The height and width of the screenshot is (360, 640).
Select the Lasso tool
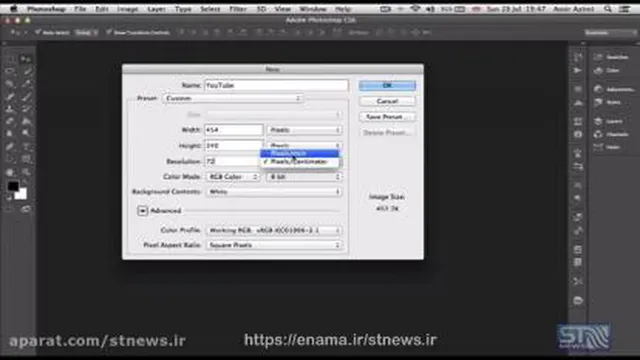10,72
